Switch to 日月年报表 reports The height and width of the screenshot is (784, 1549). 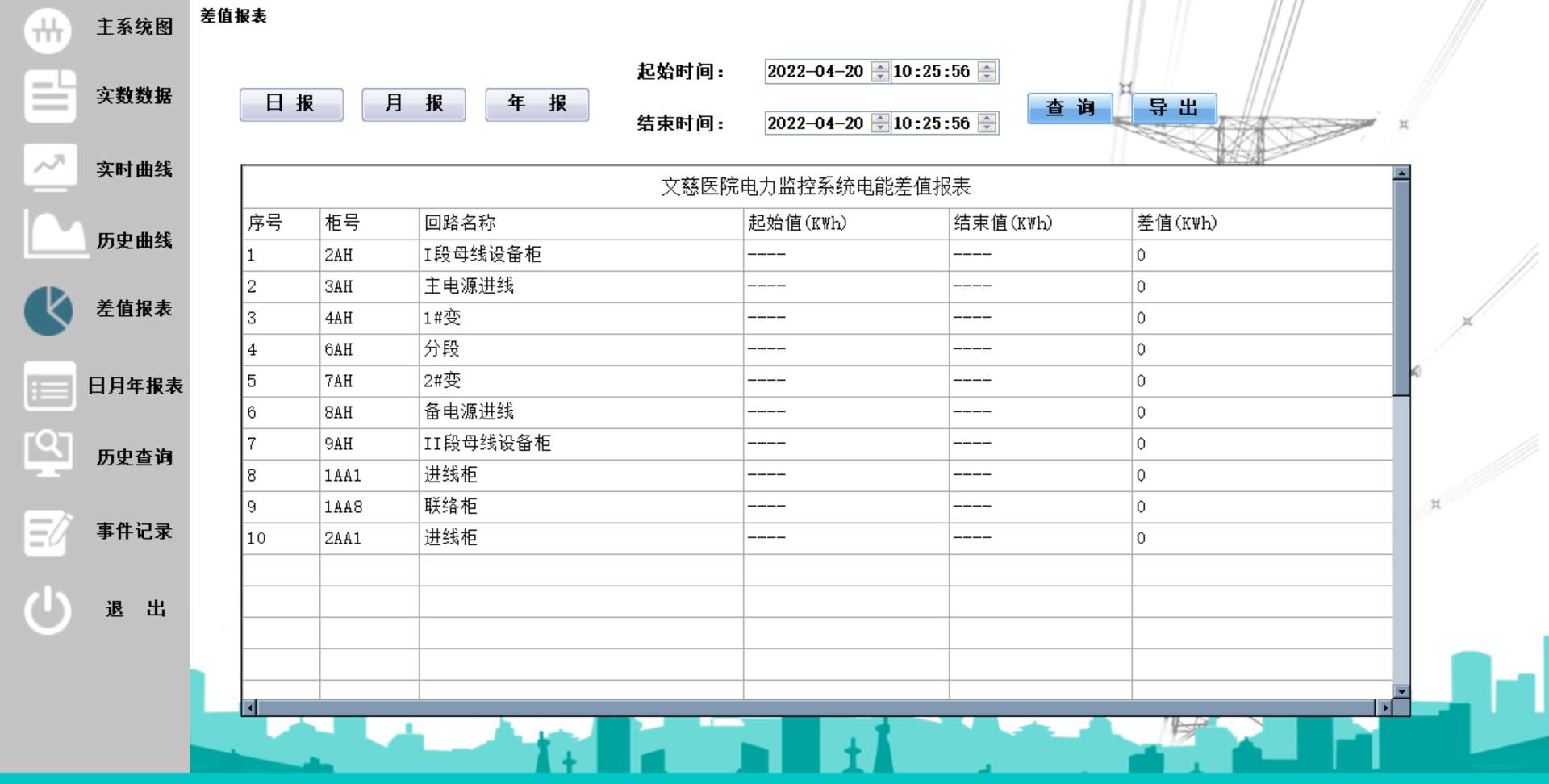pyautogui.click(x=97, y=386)
